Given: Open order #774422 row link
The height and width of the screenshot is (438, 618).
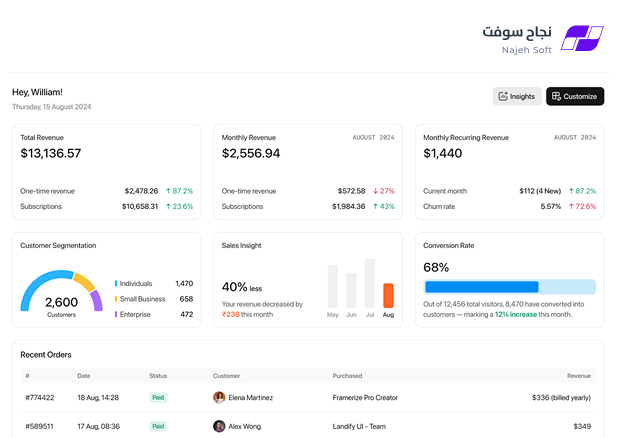Looking at the screenshot, I should click(x=308, y=397).
